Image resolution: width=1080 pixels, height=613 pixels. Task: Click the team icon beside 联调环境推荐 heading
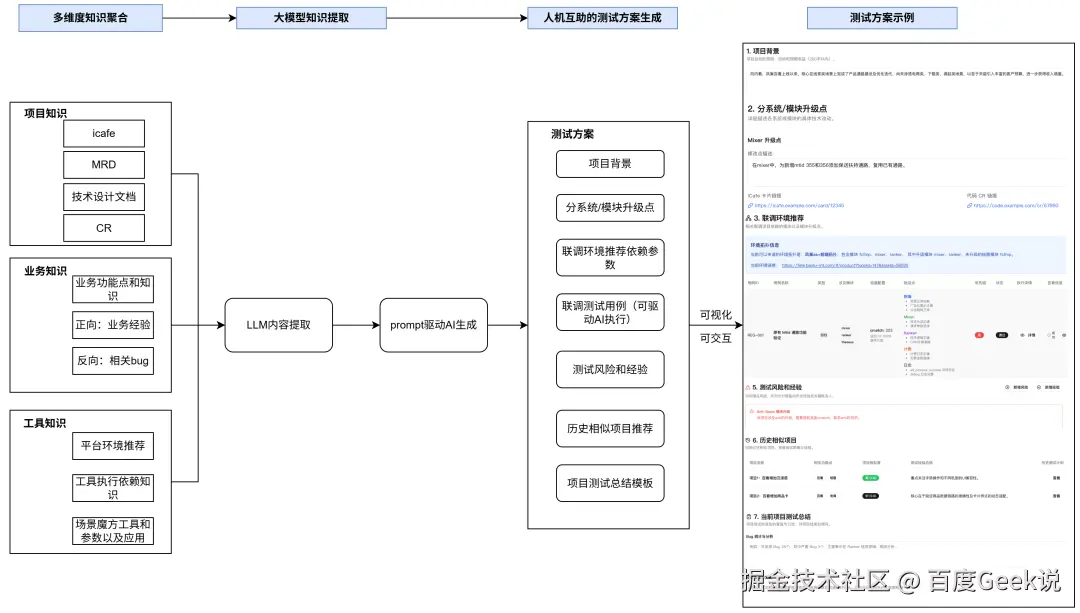(x=749, y=219)
